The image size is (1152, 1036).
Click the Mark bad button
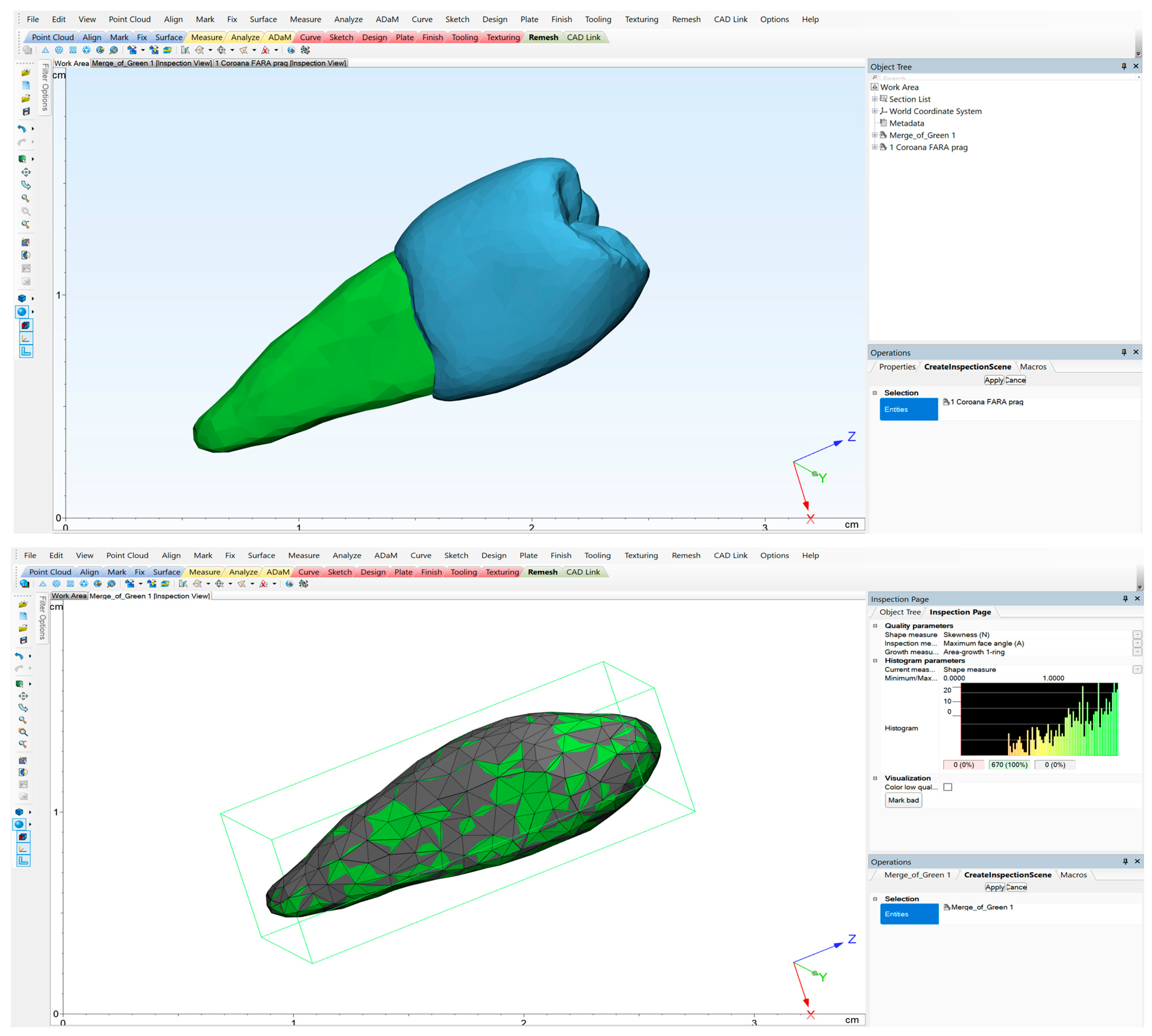(903, 800)
